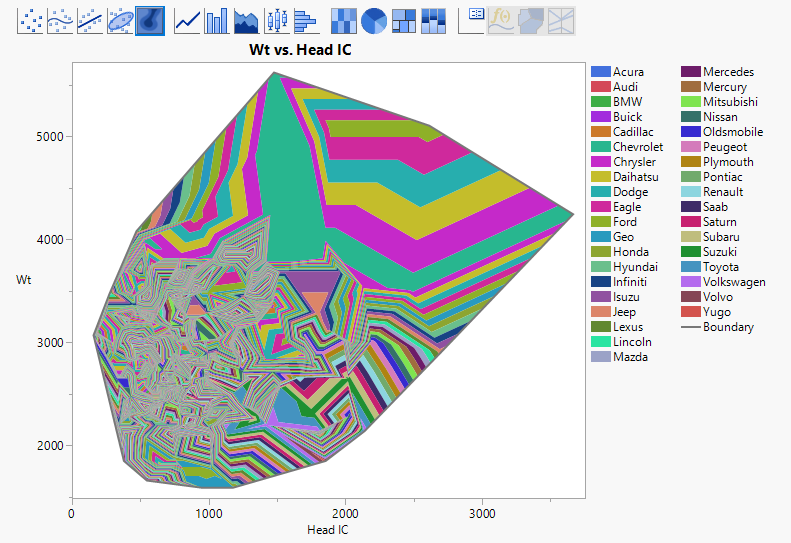The image size is (791, 543).
Task: Click the Heatmap element icon
Action: pyautogui.click(x=344, y=20)
